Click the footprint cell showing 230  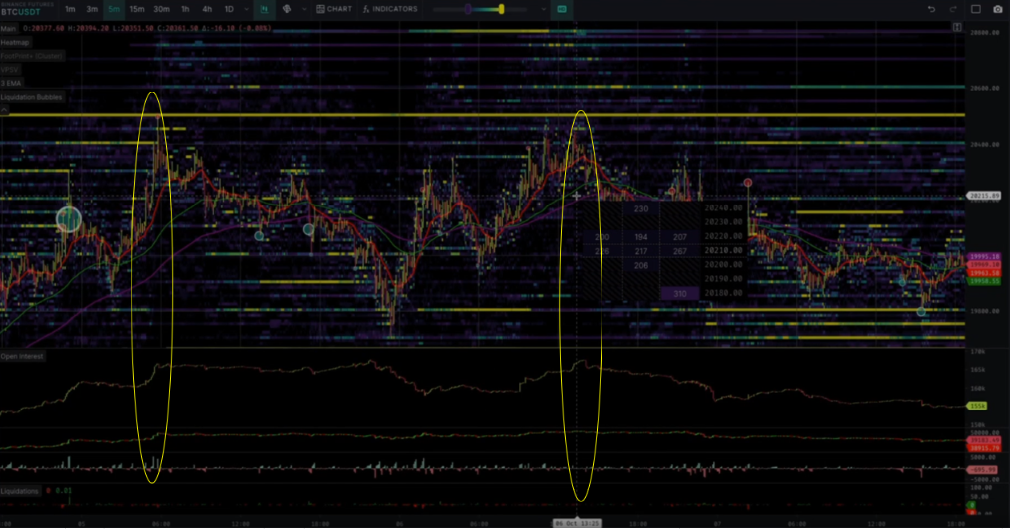(x=641, y=209)
